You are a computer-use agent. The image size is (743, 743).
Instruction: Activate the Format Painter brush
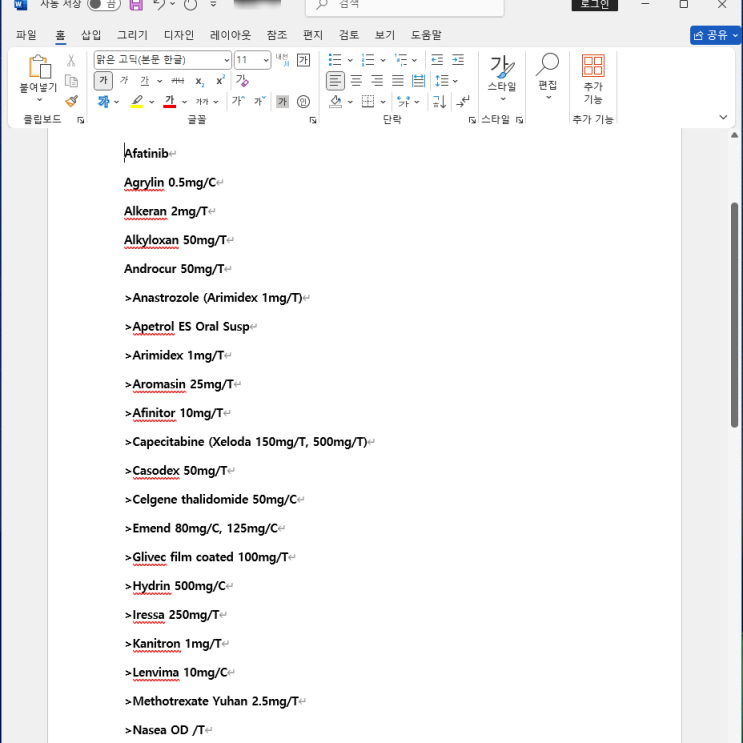pyautogui.click(x=72, y=101)
